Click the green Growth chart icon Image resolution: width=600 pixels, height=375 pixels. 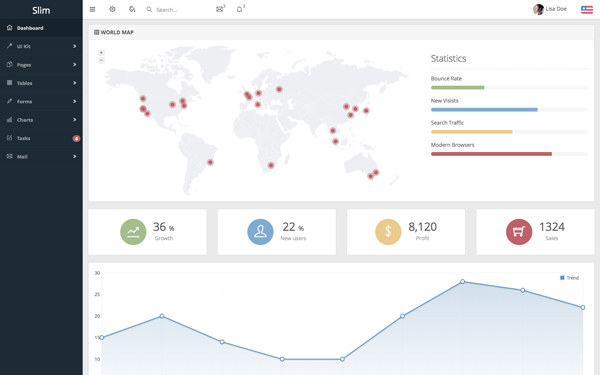[x=133, y=232]
